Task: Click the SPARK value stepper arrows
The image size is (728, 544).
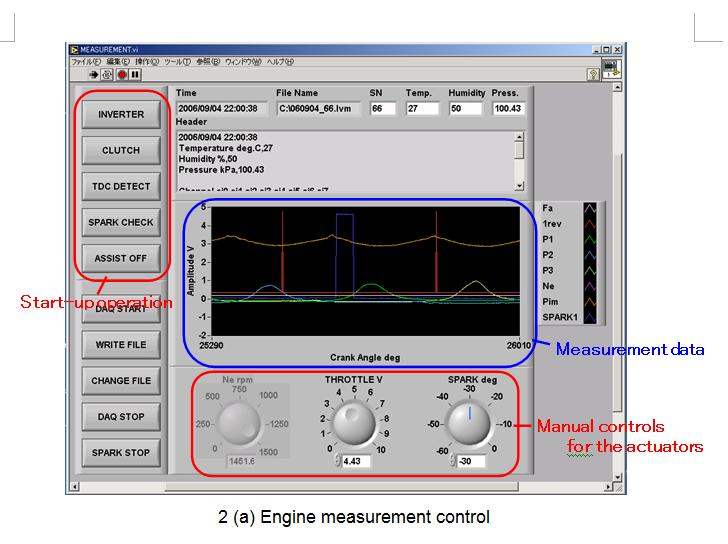Action: pyautogui.click(x=453, y=461)
